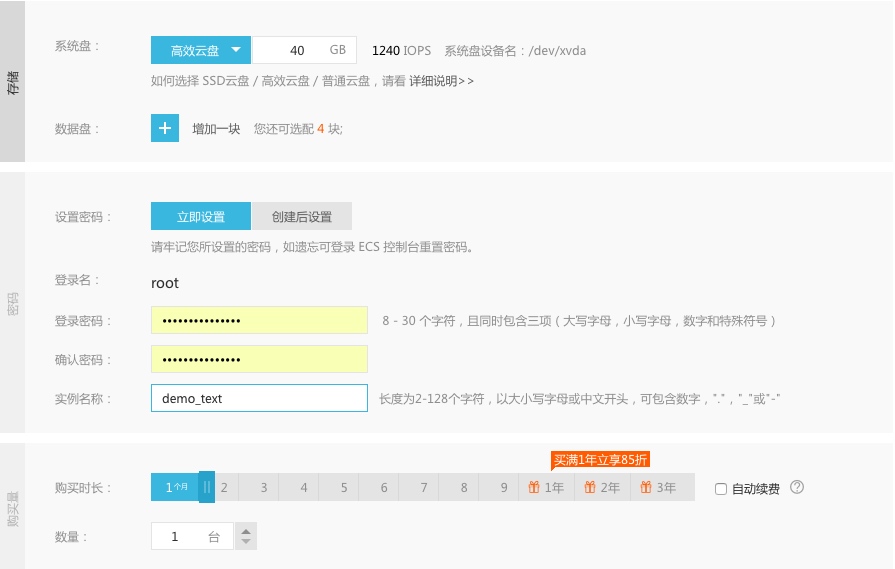Click the 增加一块 label to add disk
Image resolution: width=895 pixels, height=569 pixels.
(216, 129)
